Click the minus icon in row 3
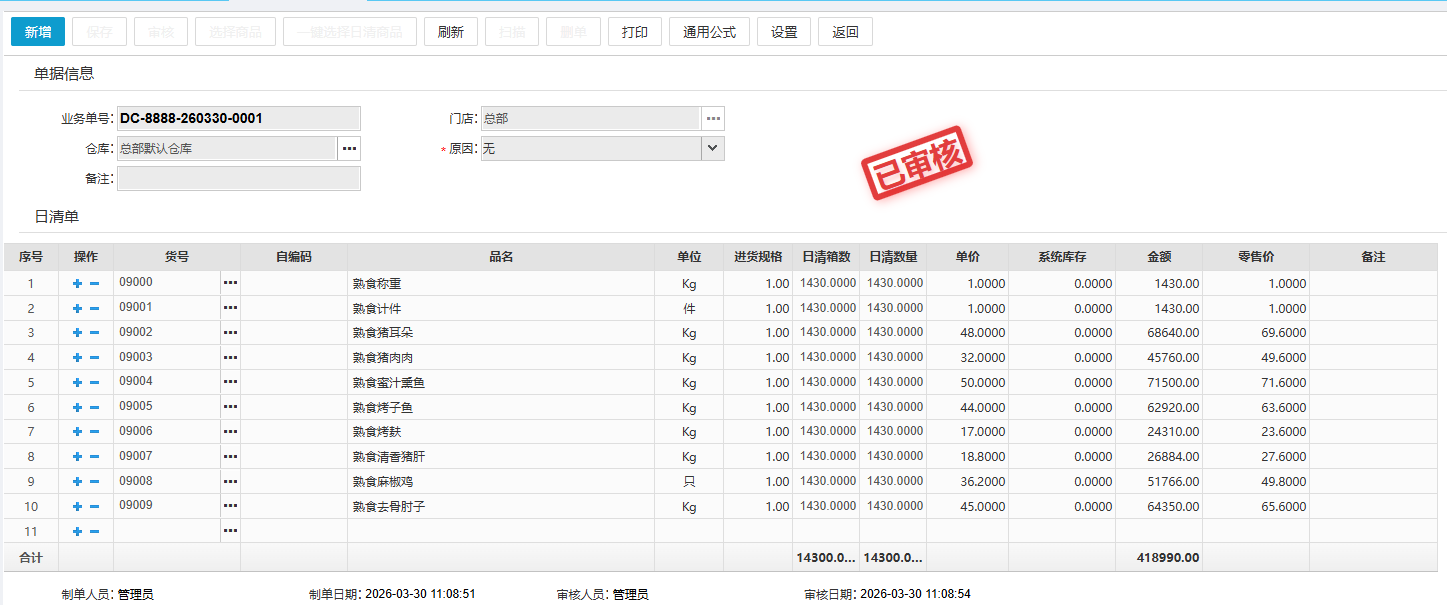Viewport: 1447px width, 605px height. tap(94, 333)
